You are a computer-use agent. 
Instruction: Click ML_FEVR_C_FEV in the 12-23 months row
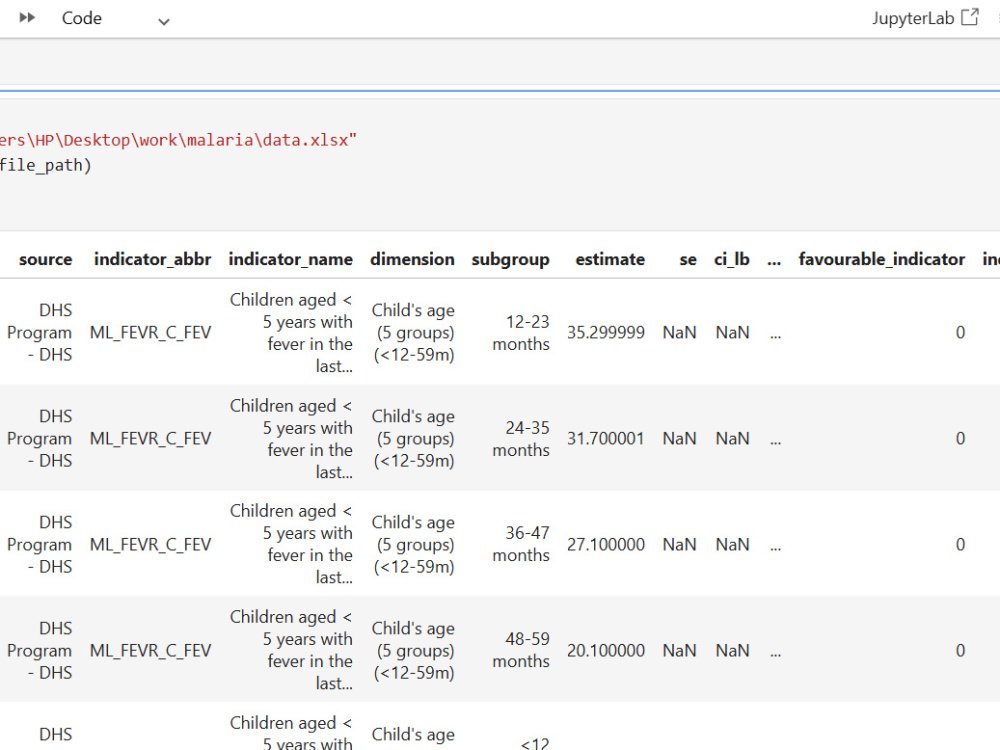[151, 333]
